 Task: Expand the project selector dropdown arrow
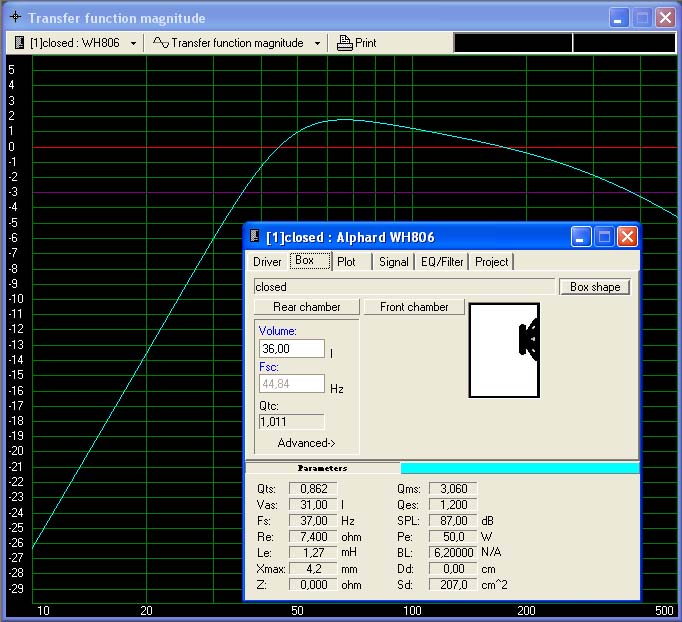133,43
